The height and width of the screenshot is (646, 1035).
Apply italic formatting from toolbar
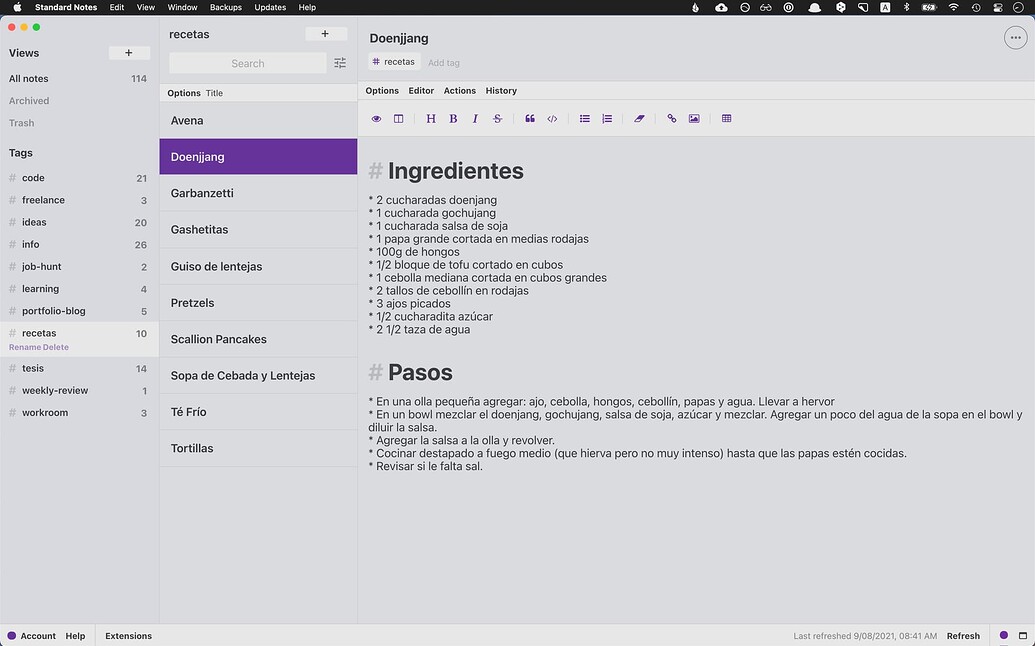475,119
